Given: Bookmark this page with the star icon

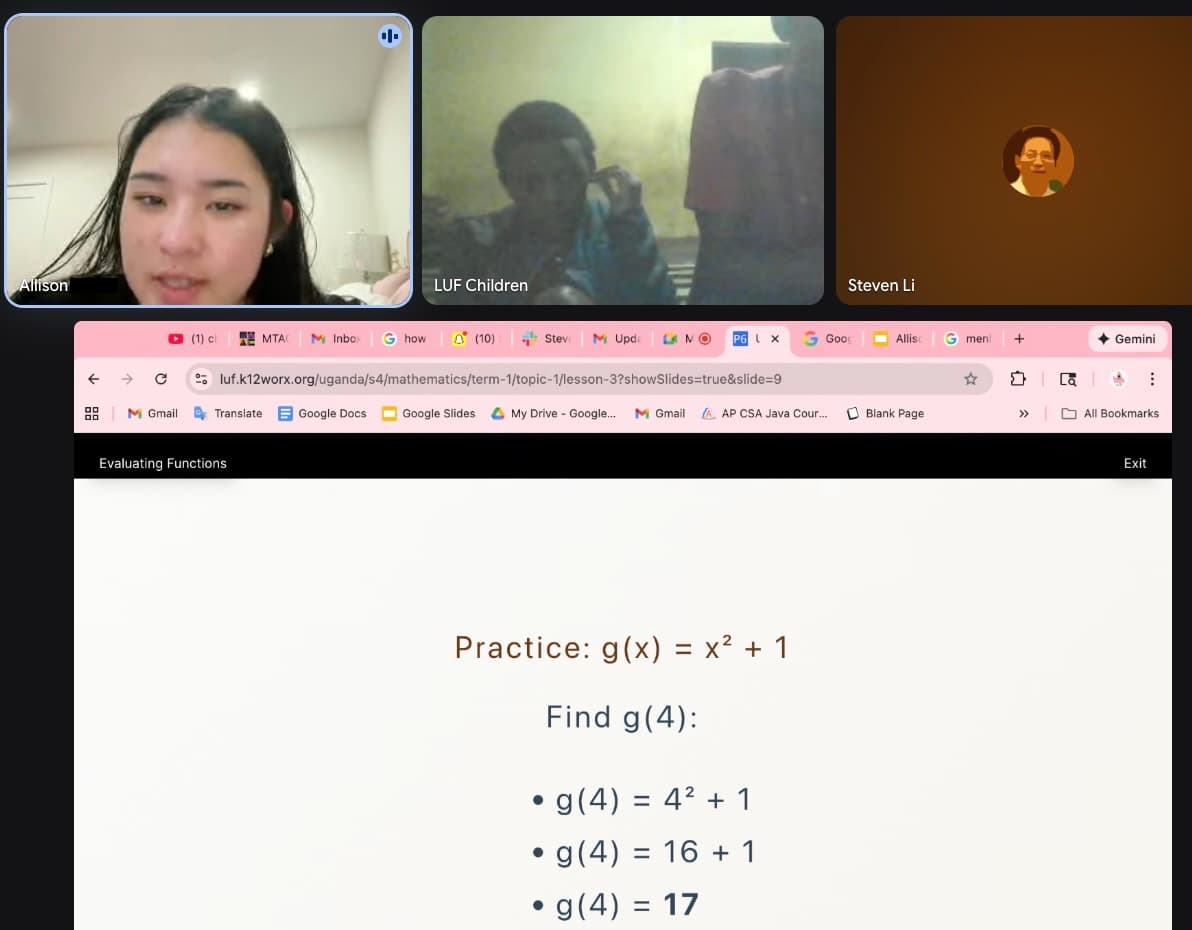Looking at the screenshot, I should pos(971,379).
